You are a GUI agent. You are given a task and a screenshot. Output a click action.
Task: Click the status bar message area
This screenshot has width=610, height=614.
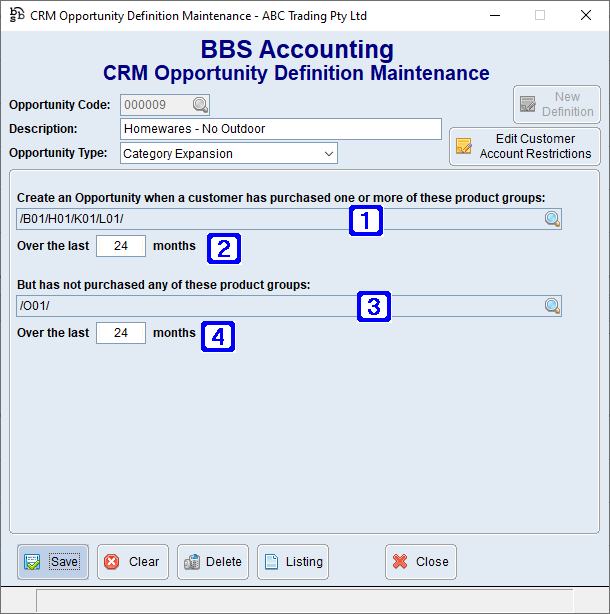[305, 600]
